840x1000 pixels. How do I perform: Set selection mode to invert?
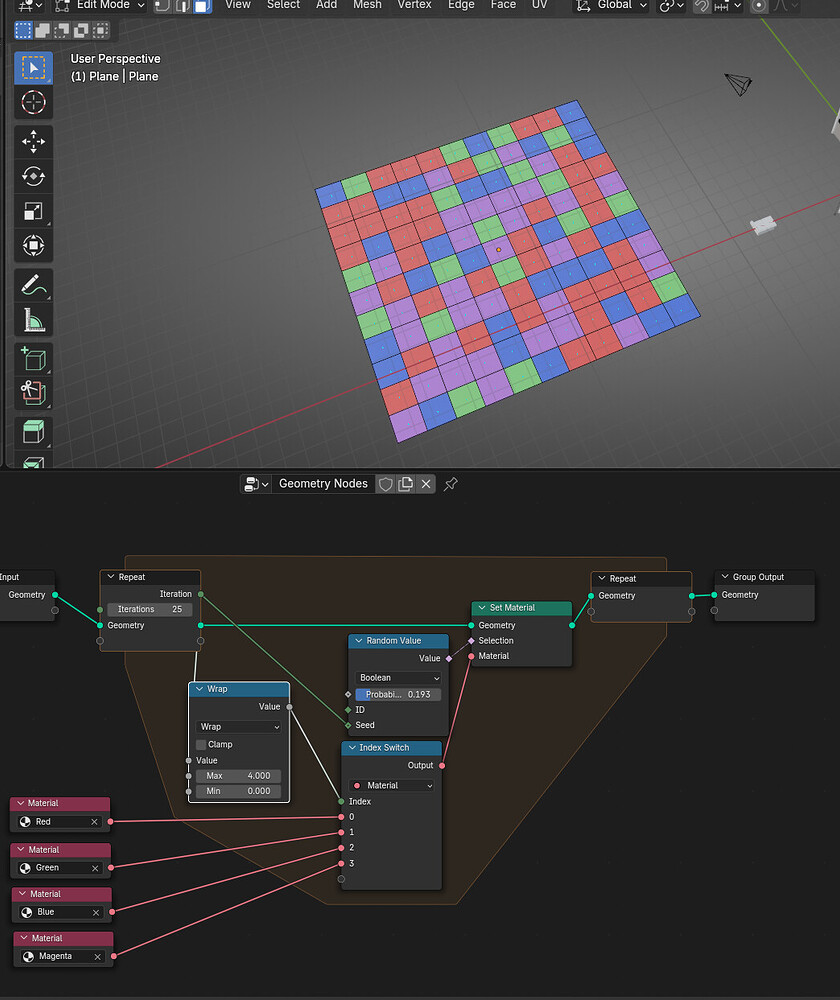(81, 30)
